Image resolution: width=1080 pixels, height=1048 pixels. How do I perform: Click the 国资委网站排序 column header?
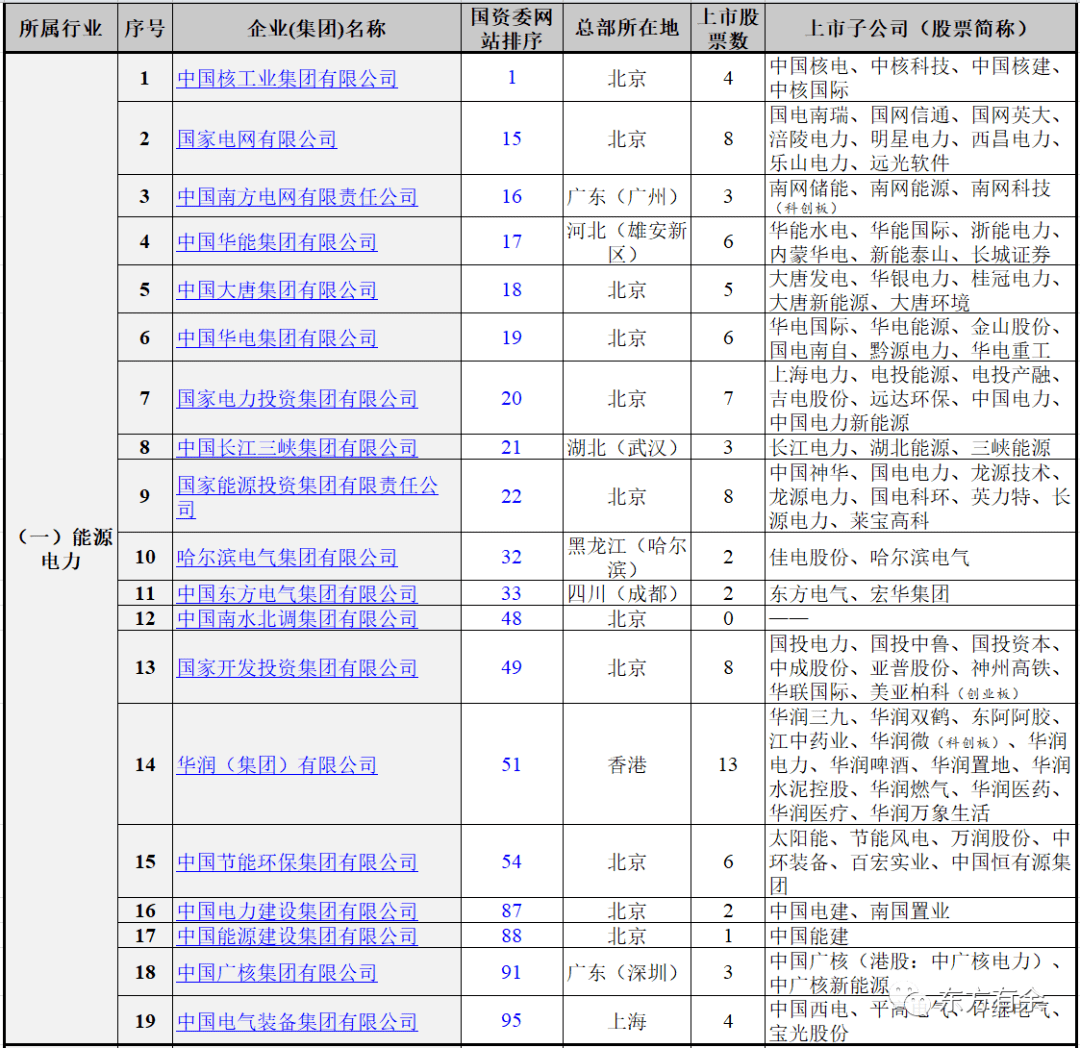[x=512, y=28]
